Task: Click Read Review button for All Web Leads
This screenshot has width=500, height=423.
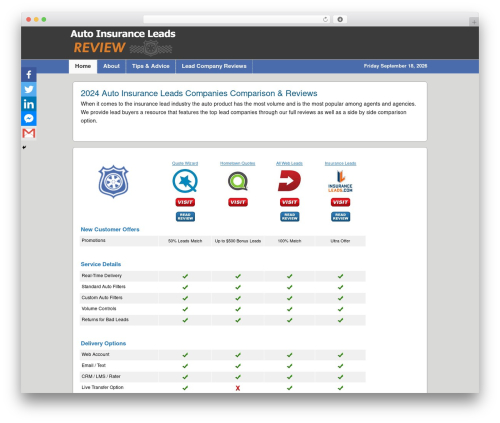Action: pyautogui.click(x=290, y=217)
